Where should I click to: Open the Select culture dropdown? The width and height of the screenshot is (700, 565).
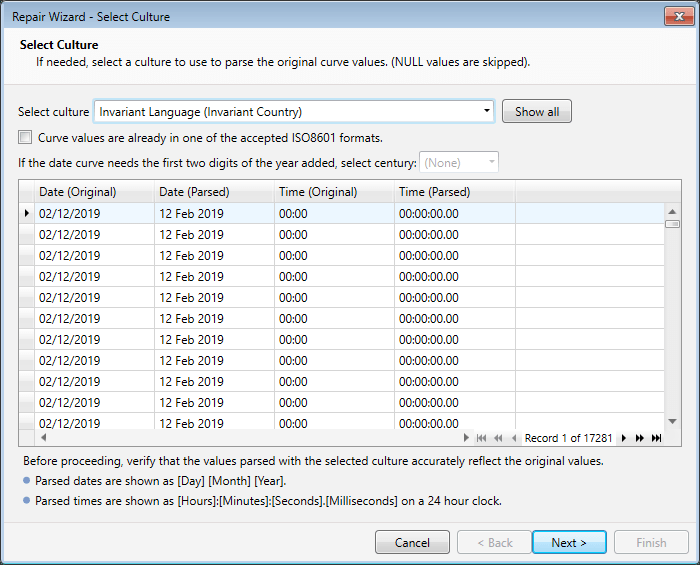coord(293,111)
